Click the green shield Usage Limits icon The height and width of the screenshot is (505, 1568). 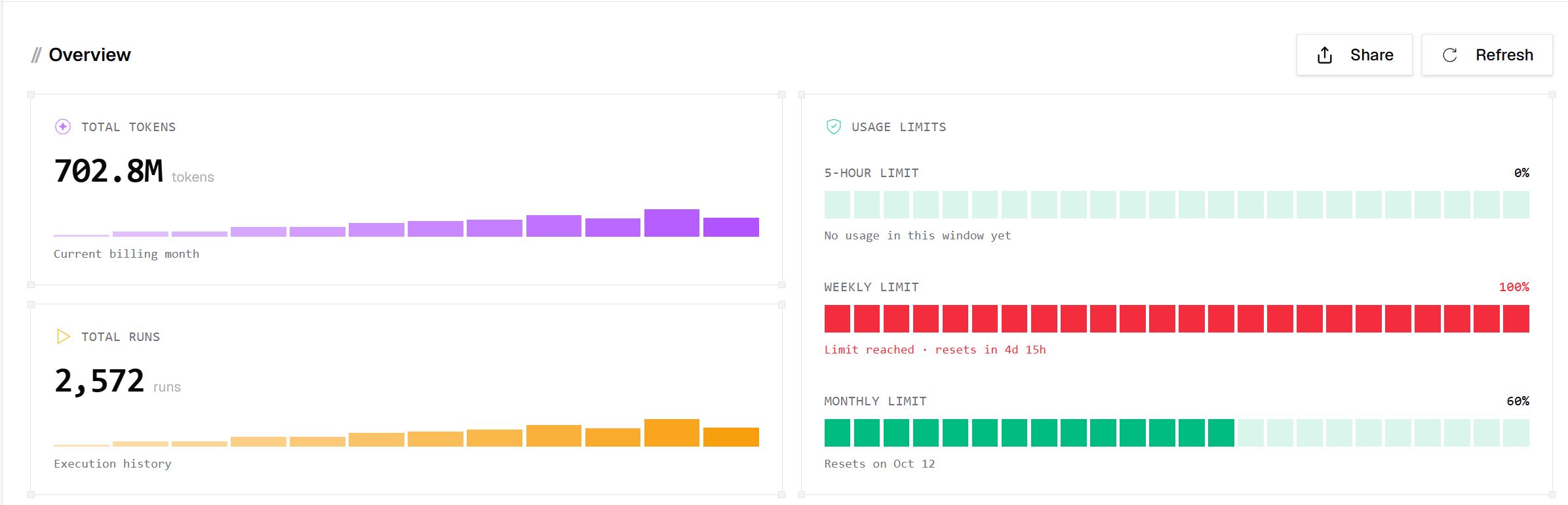[833, 127]
